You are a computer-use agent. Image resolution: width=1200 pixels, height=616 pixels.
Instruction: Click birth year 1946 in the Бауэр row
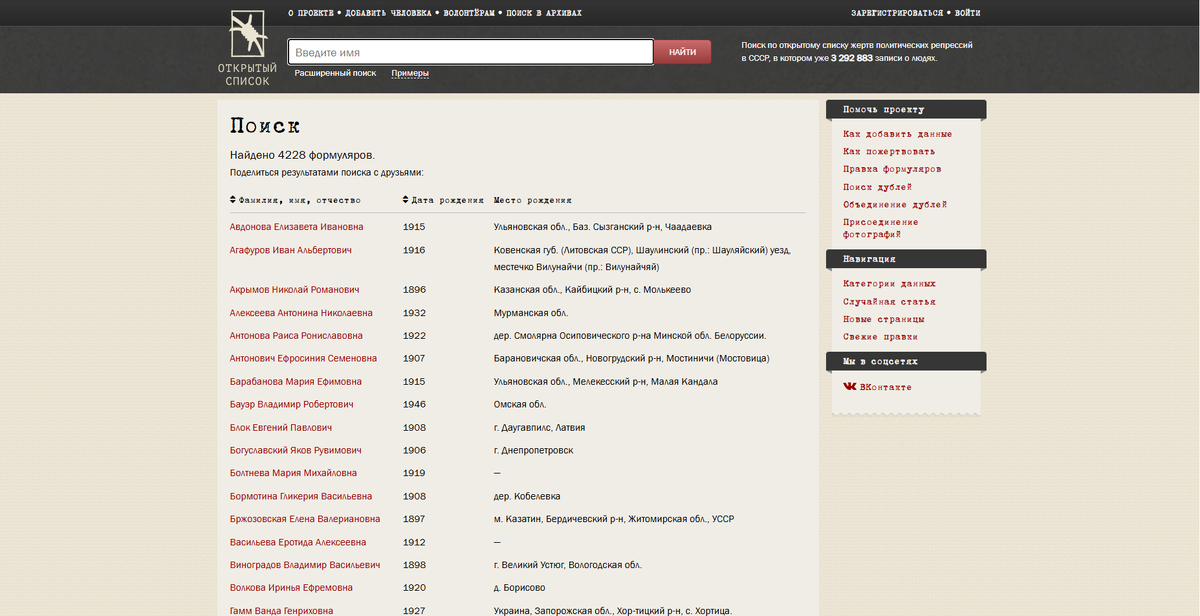pyautogui.click(x=414, y=405)
